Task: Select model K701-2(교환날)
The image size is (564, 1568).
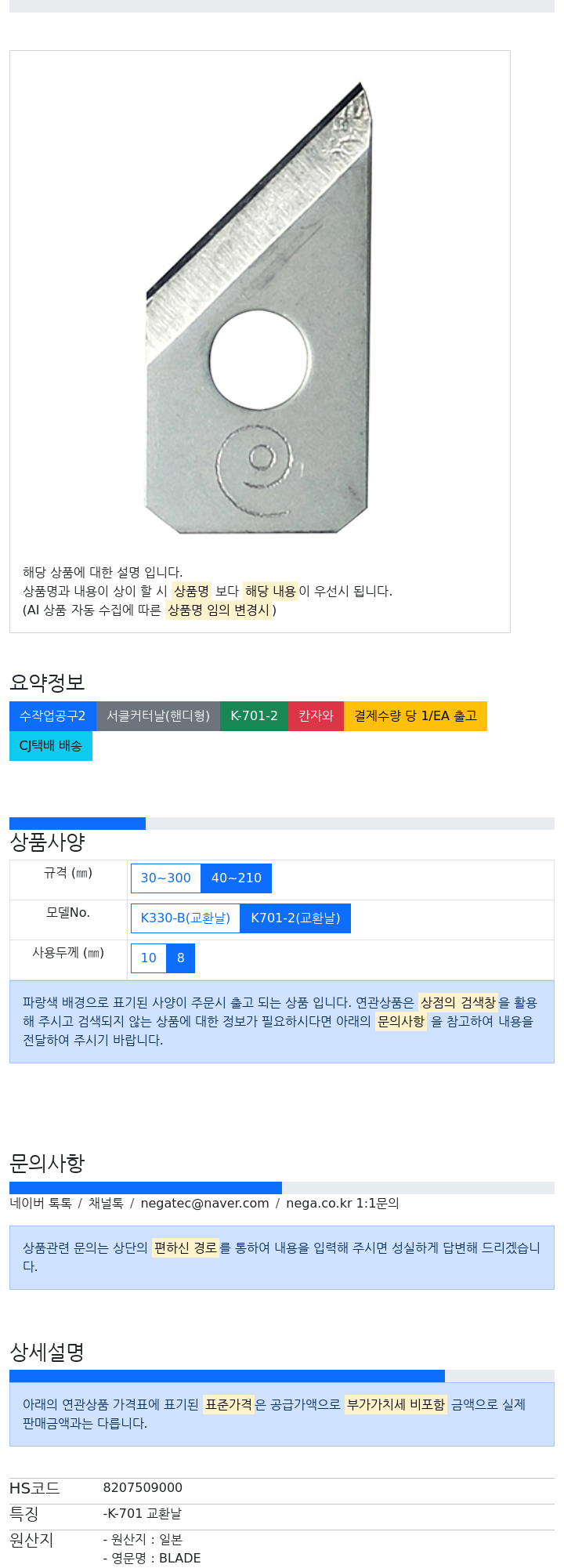Action: pyautogui.click(x=295, y=918)
